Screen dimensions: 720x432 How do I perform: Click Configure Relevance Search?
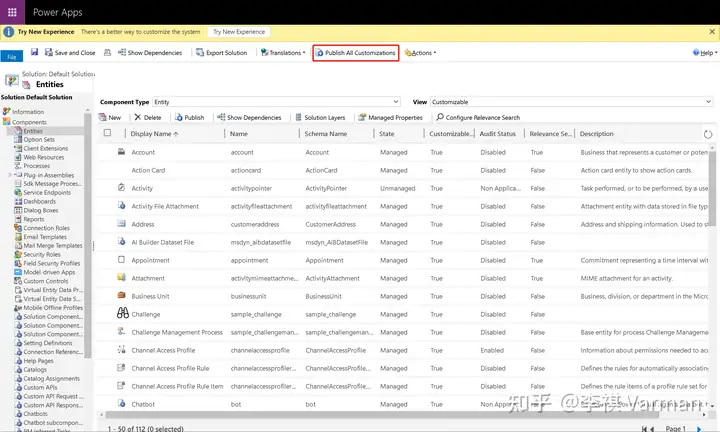pos(478,118)
